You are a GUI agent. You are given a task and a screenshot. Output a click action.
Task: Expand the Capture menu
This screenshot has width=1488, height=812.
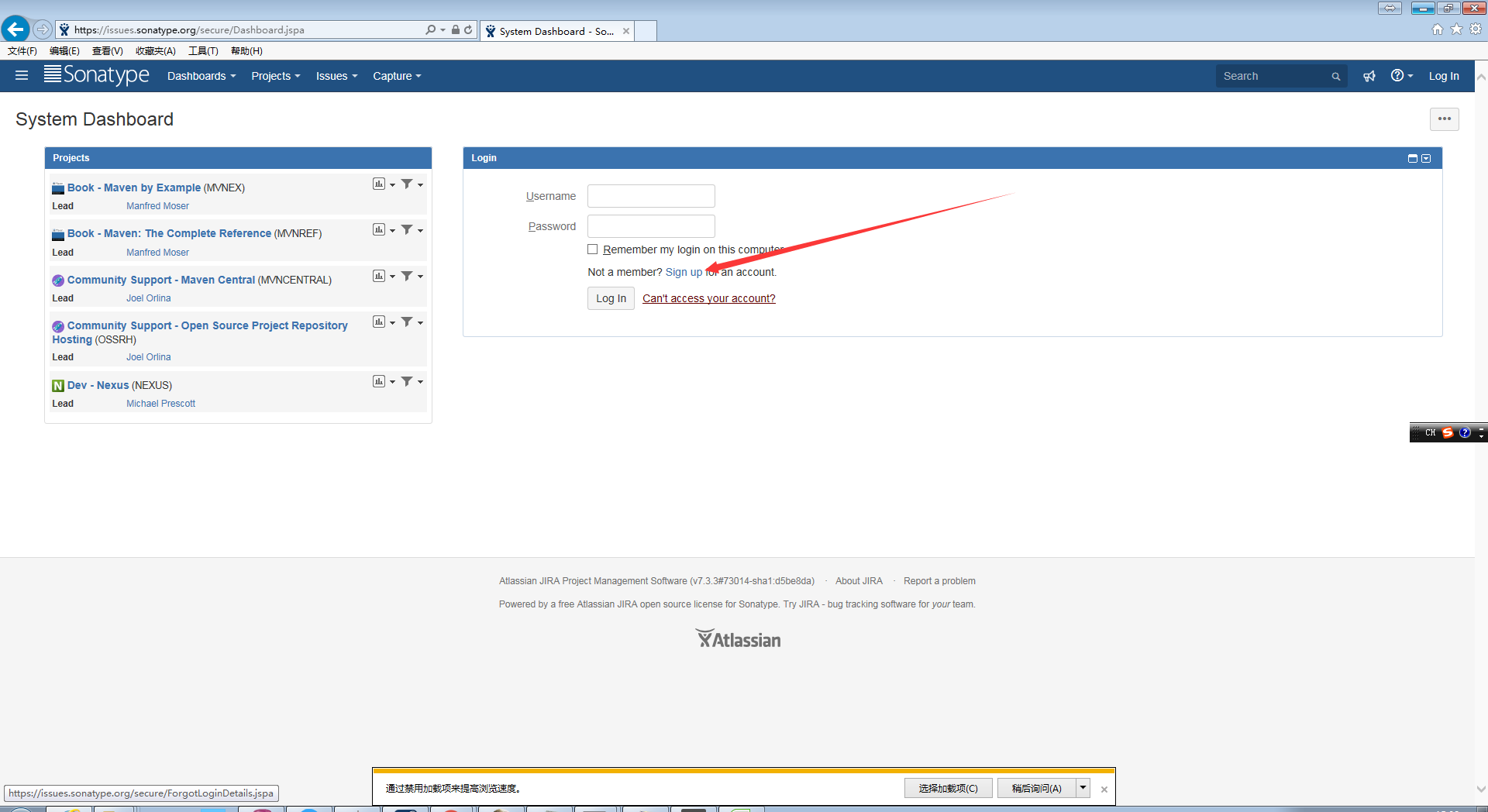coord(397,76)
